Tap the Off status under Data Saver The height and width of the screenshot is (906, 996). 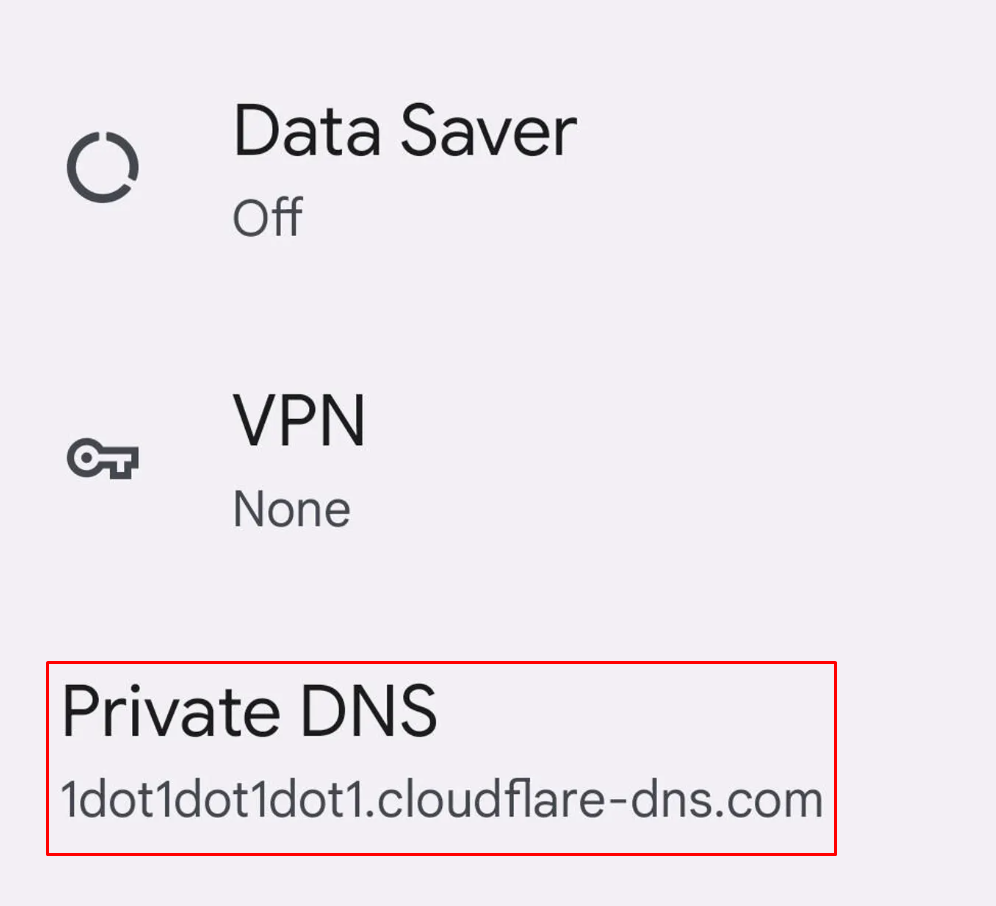click(x=268, y=217)
